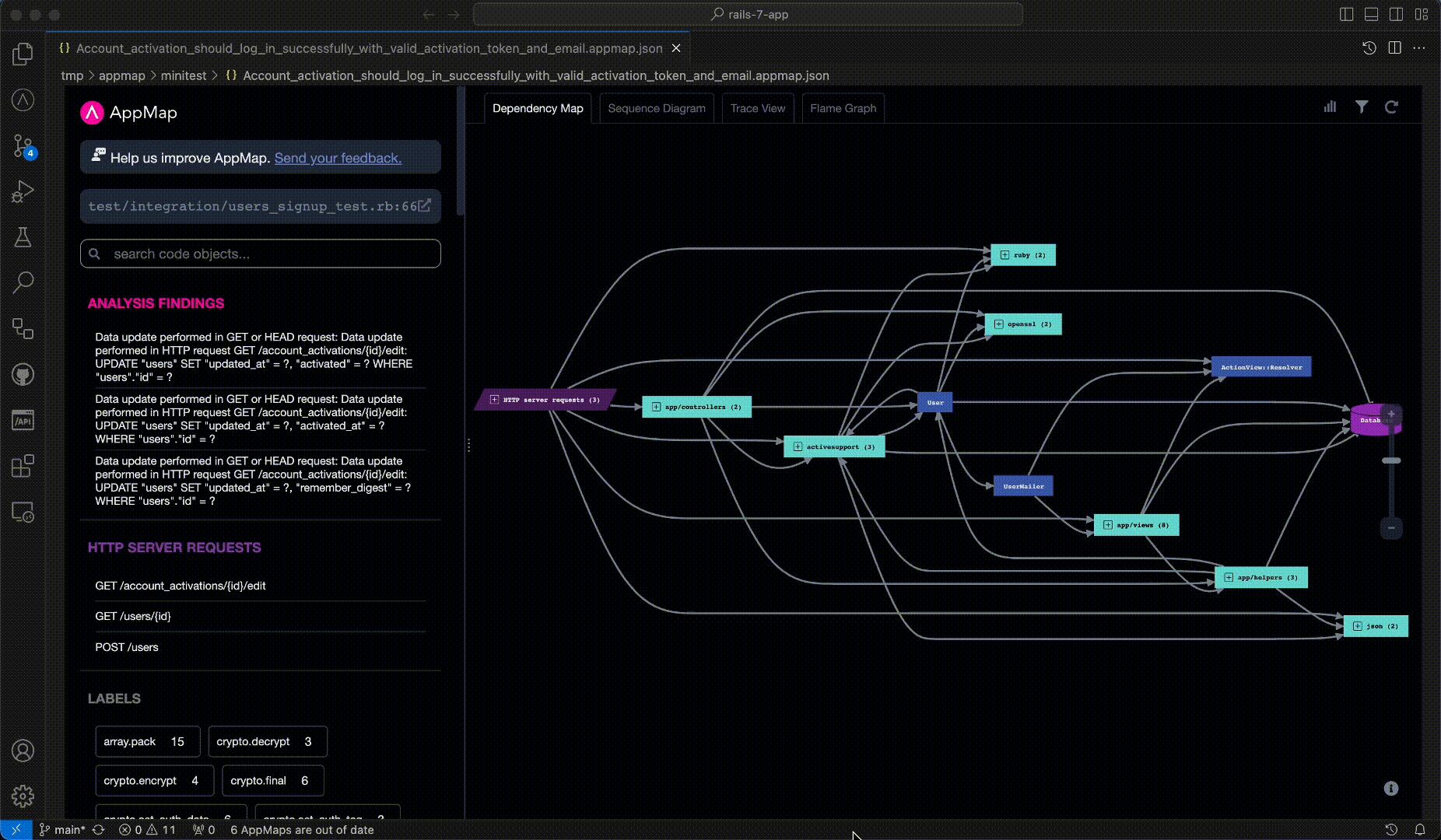The width and height of the screenshot is (1441, 840).
Task: Close the appmap.json editor tab
Action: (x=676, y=48)
